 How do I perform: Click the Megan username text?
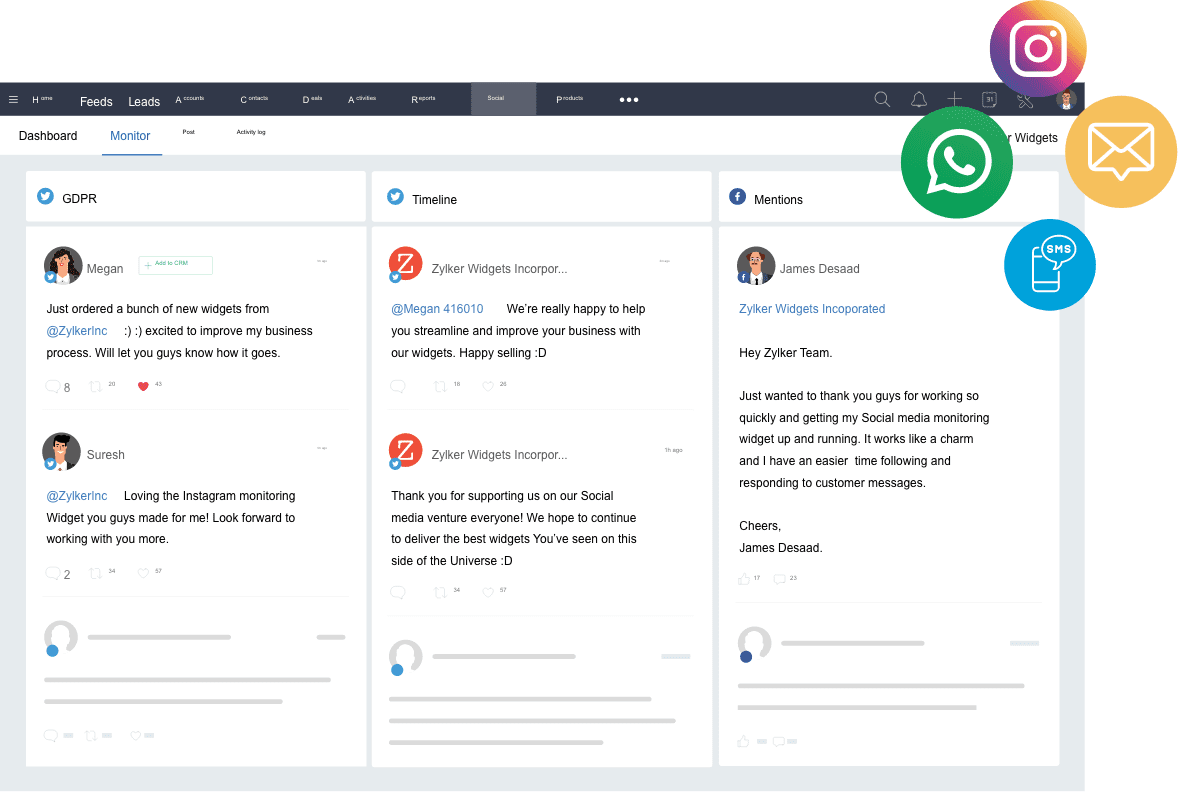coord(105,269)
